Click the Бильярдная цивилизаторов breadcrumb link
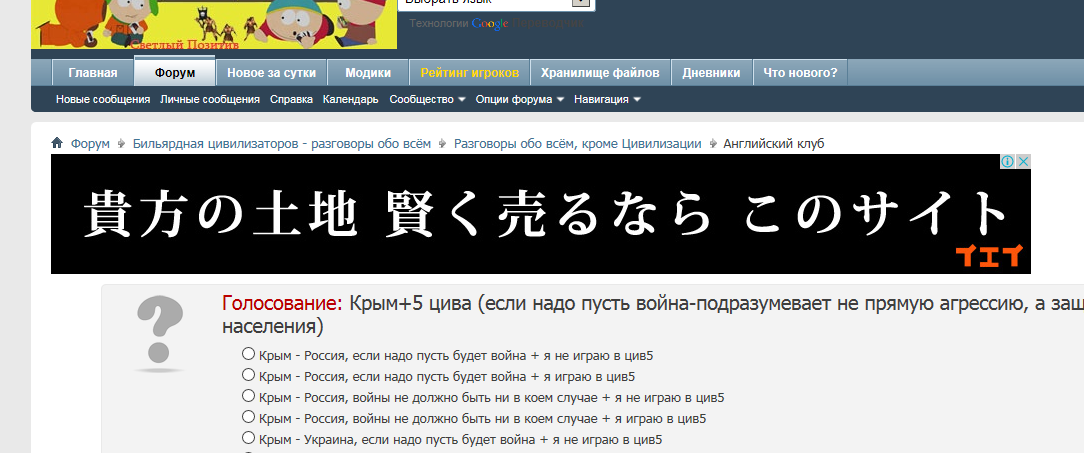Viewport: 1084px width, 453px height. [281, 144]
